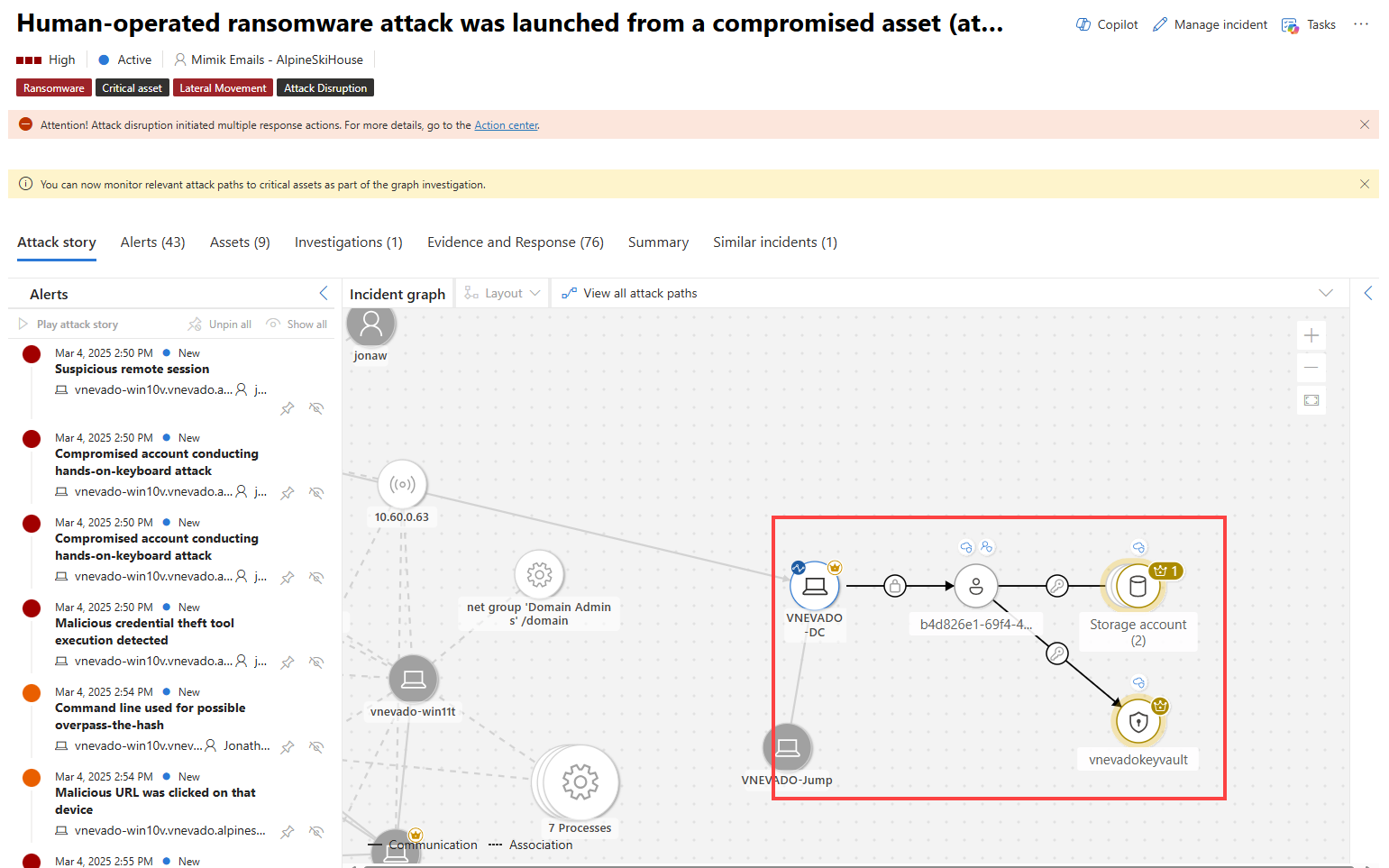Viewport: 1389px width, 868px height.
Task: Select the 10.60.0.63 IP node
Action: [403, 484]
